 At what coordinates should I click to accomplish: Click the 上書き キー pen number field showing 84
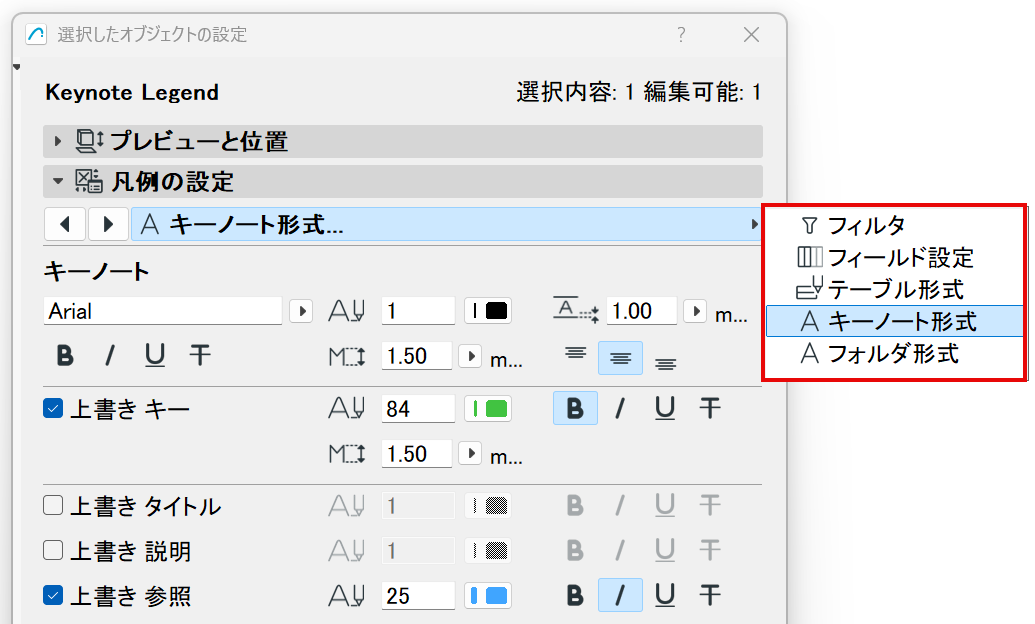(417, 408)
